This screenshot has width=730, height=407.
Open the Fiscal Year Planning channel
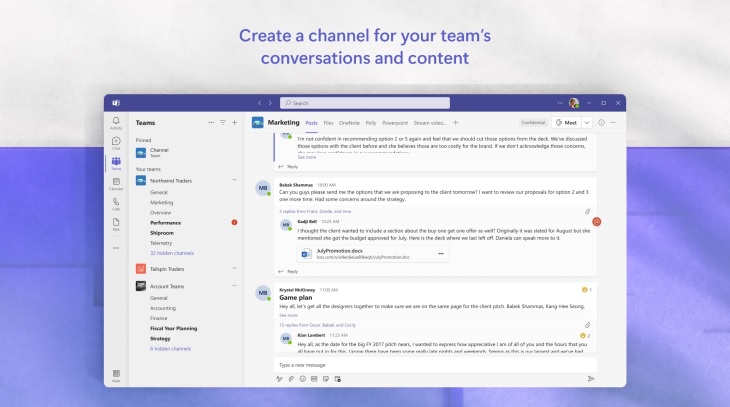(x=174, y=328)
